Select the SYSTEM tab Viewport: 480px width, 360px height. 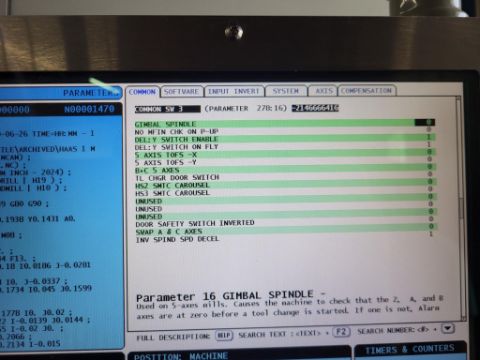[285, 91]
